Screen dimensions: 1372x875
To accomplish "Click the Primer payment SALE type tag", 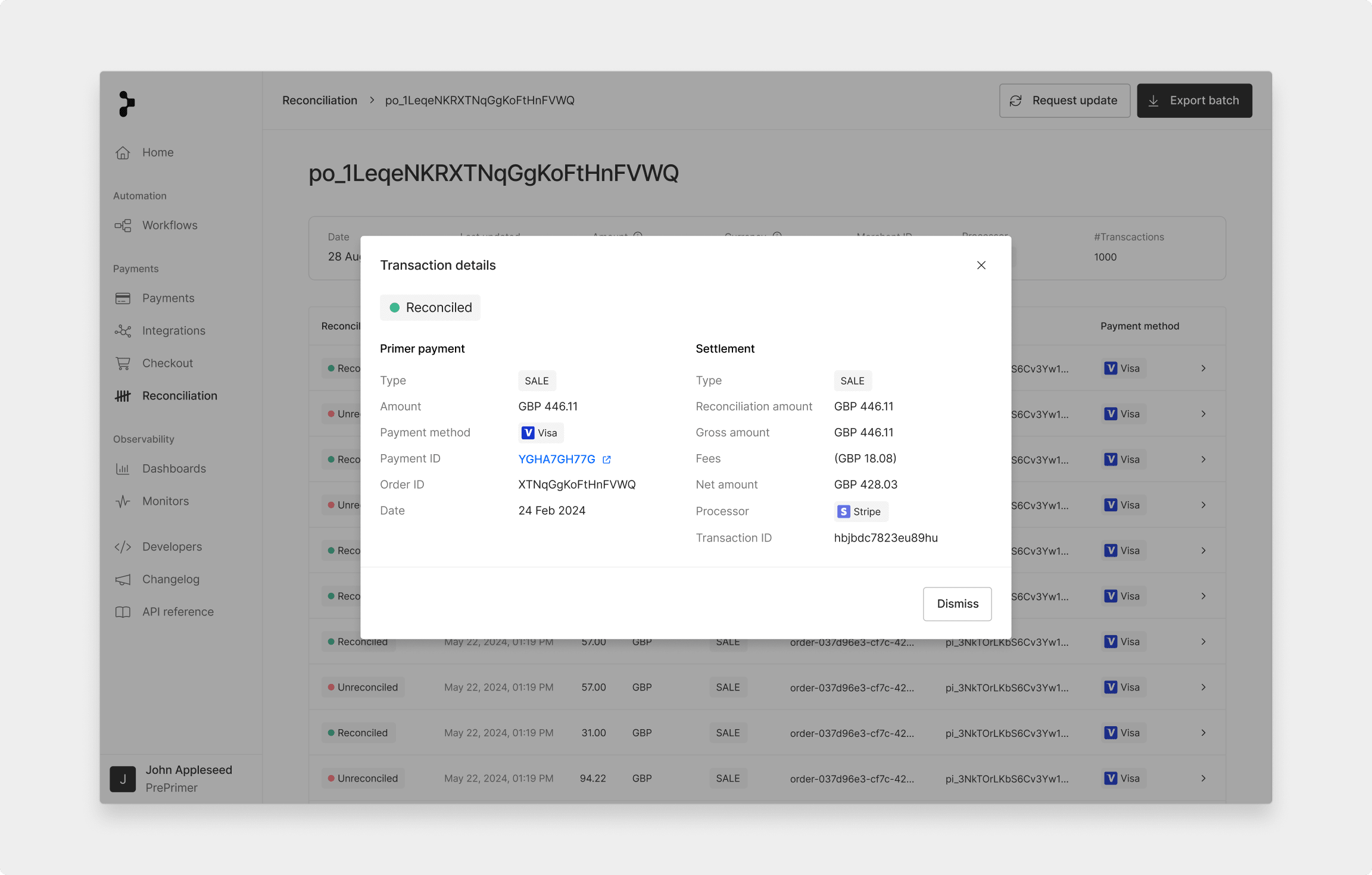I will [x=537, y=381].
